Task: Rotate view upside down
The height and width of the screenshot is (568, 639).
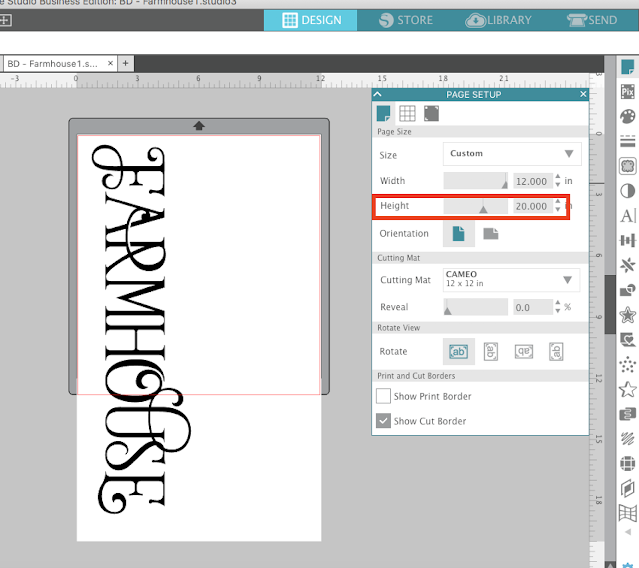Action: coord(524,352)
